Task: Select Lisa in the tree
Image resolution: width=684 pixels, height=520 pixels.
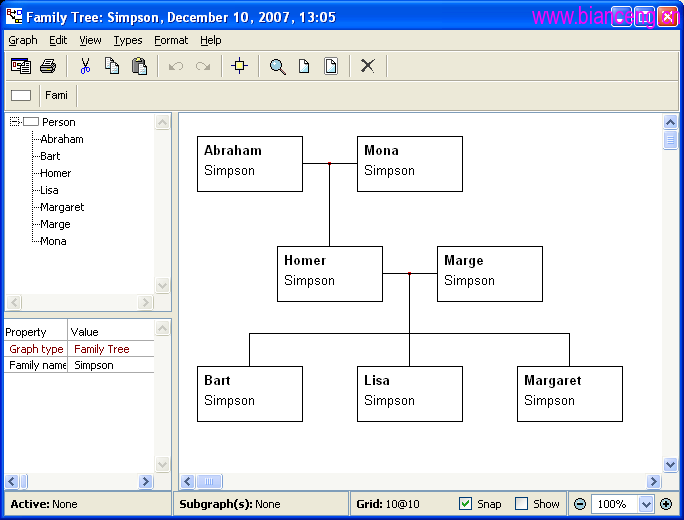Action: tap(49, 190)
